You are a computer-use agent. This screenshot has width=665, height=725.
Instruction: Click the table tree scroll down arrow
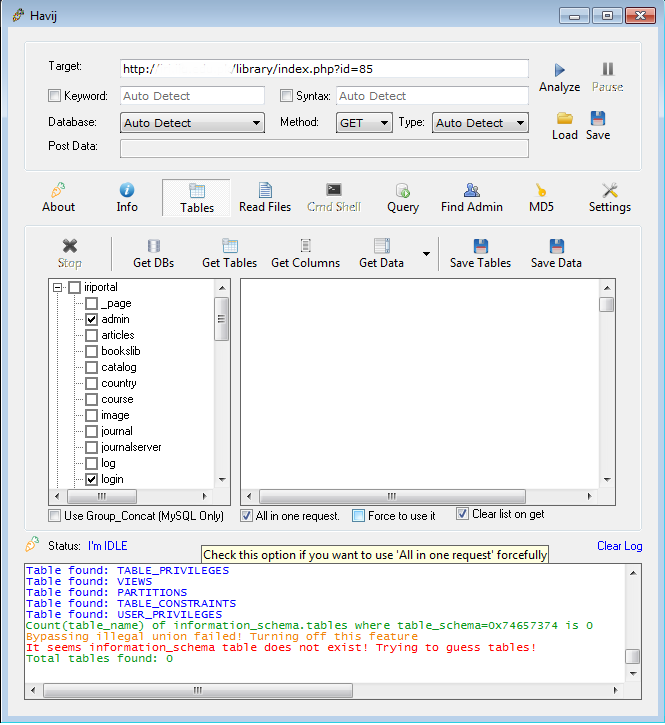[222, 479]
